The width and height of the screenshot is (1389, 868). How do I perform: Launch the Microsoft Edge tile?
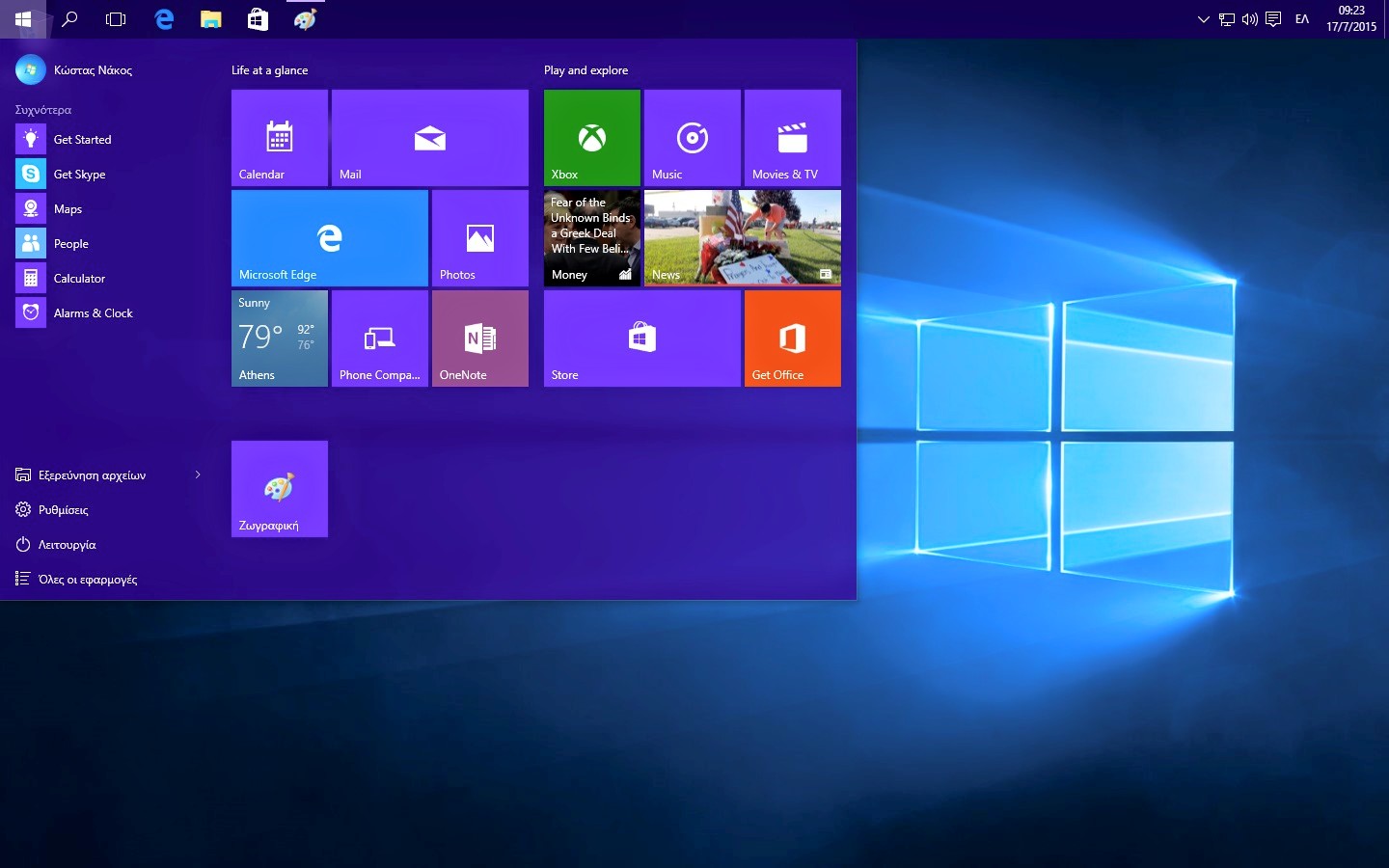pos(329,238)
